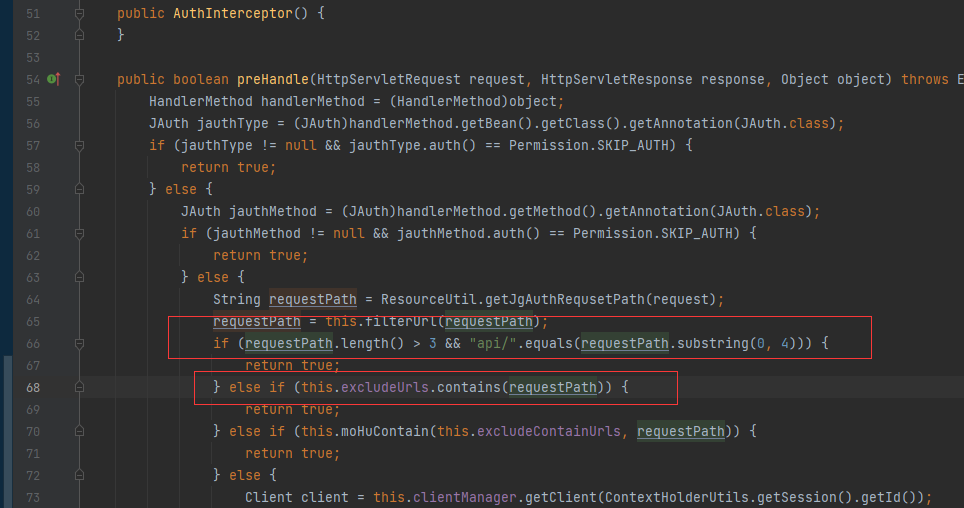Fold the else block on line 63
The image size is (964, 508).
(x=79, y=277)
